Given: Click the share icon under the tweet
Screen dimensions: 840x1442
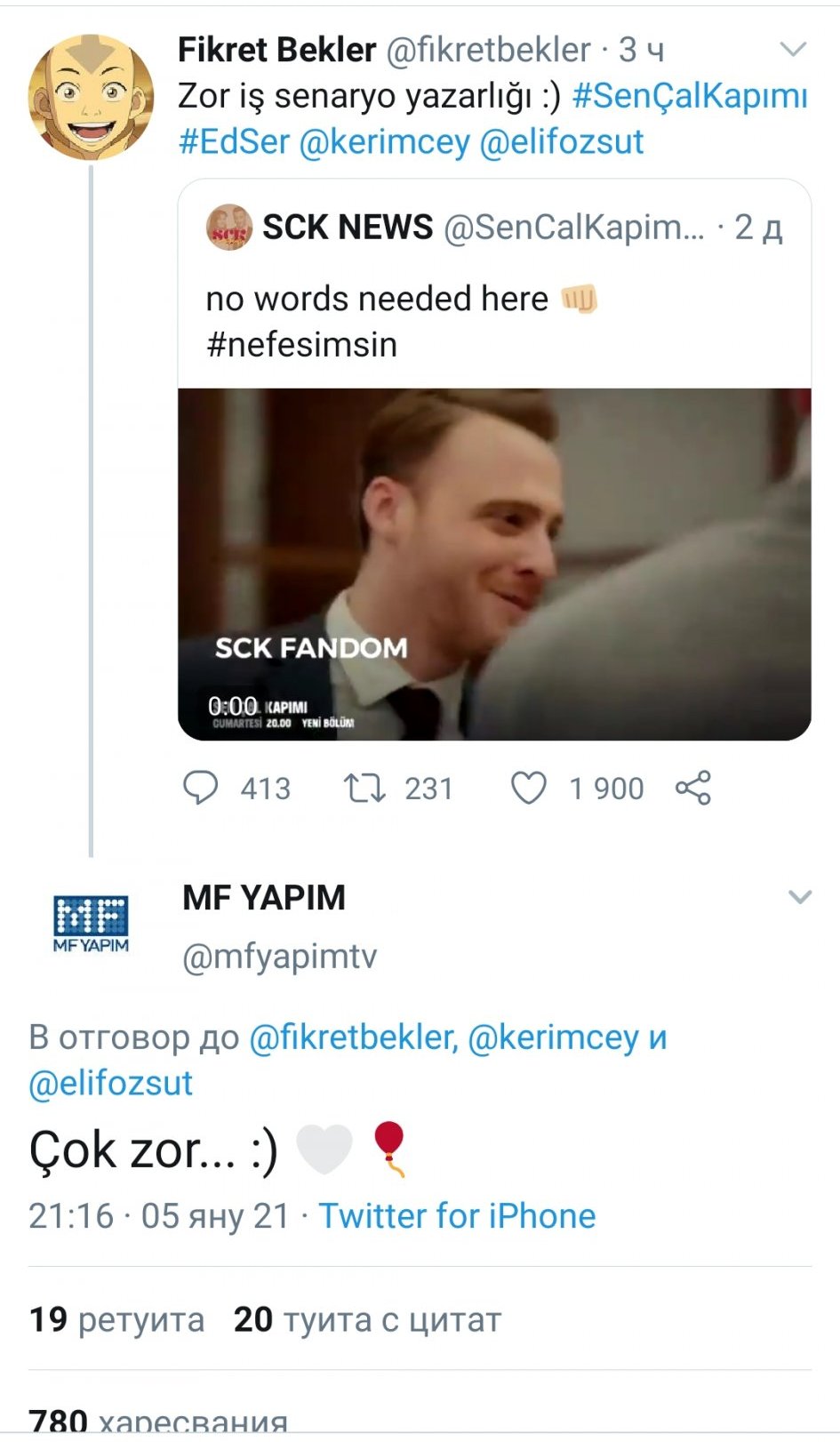Looking at the screenshot, I should [693, 788].
